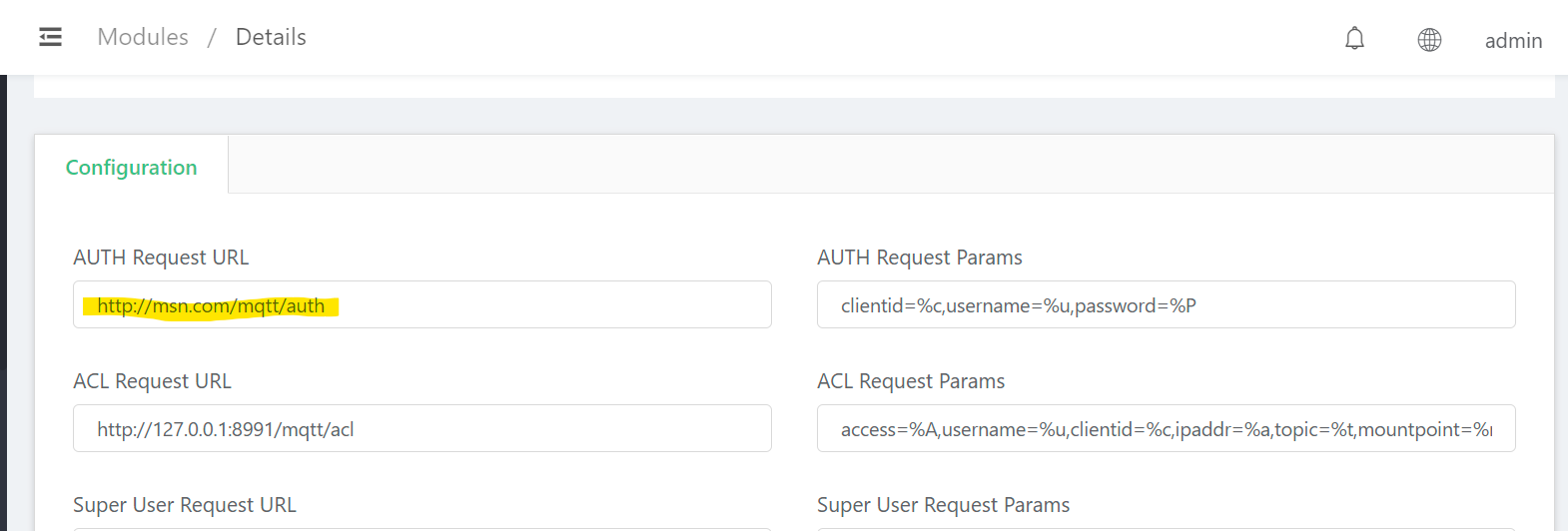Collapse sidebar with hamburger menu icon
1568x531 pixels.
point(50,37)
